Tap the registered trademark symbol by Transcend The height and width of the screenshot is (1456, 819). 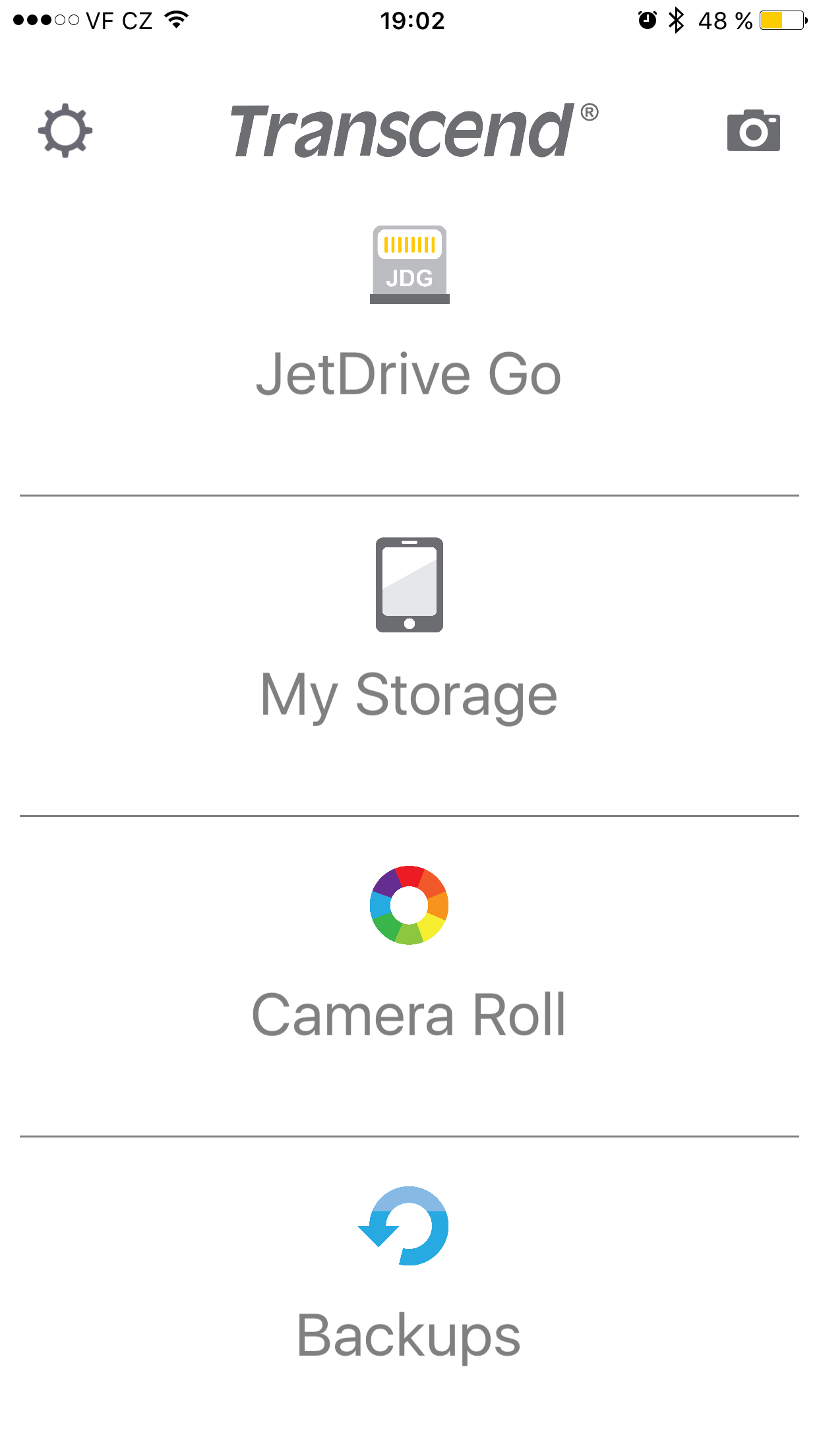(590, 112)
